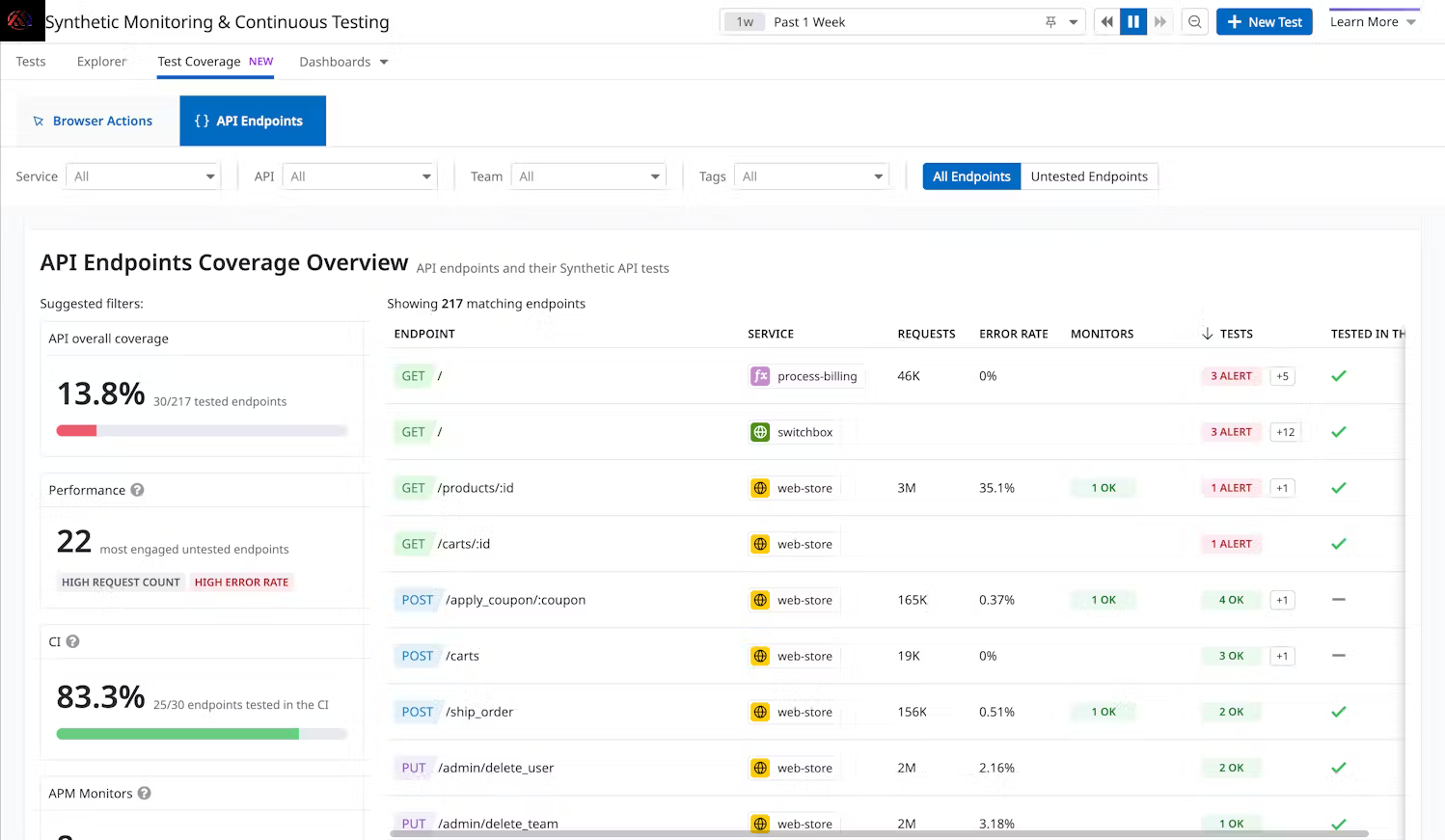Select the All Endpoints toggle
The image size is (1445, 840).
pos(970,176)
